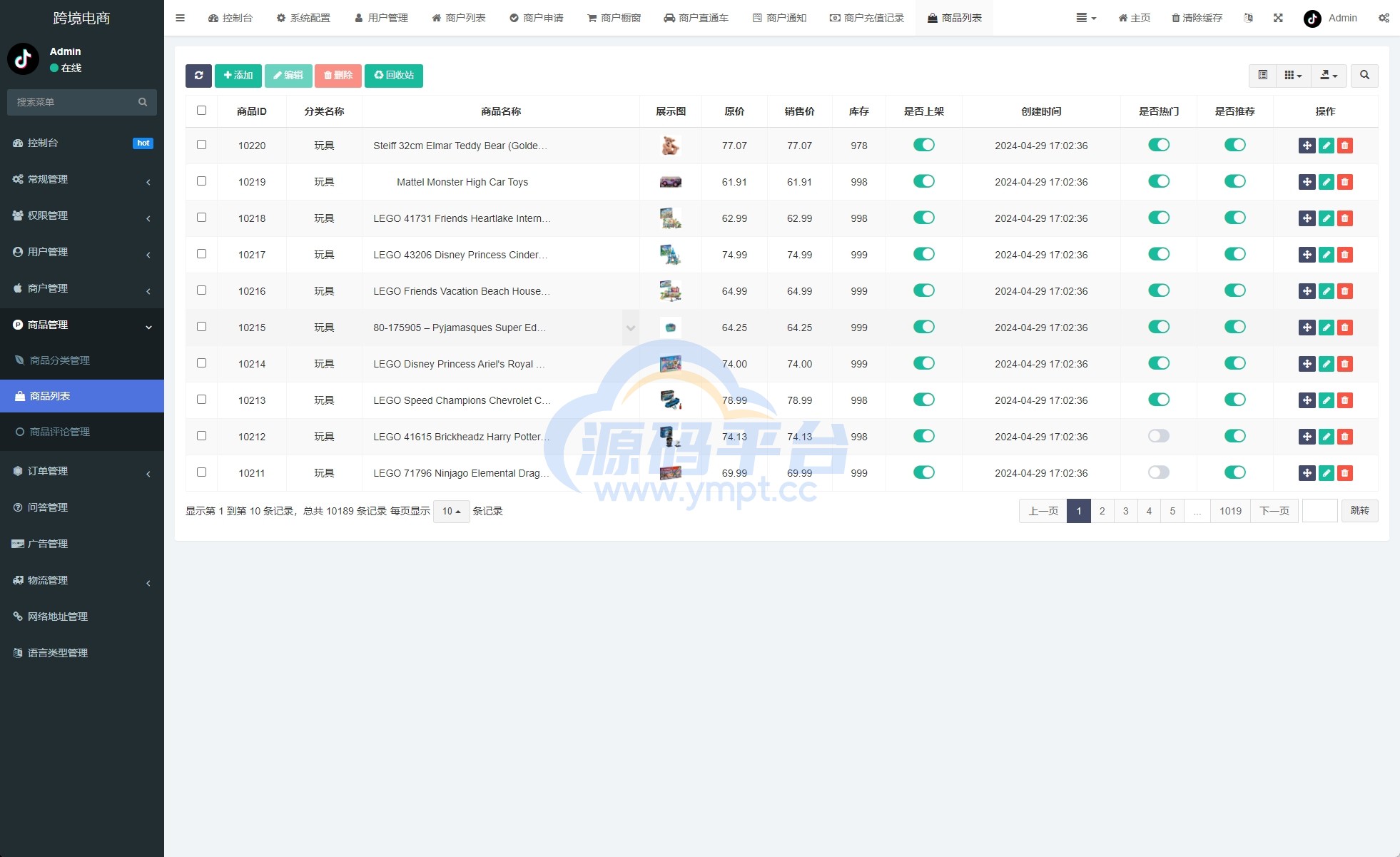Click the fullscreen expand icon
This screenshot has width=1400, height=857.
coord(1278,18)
